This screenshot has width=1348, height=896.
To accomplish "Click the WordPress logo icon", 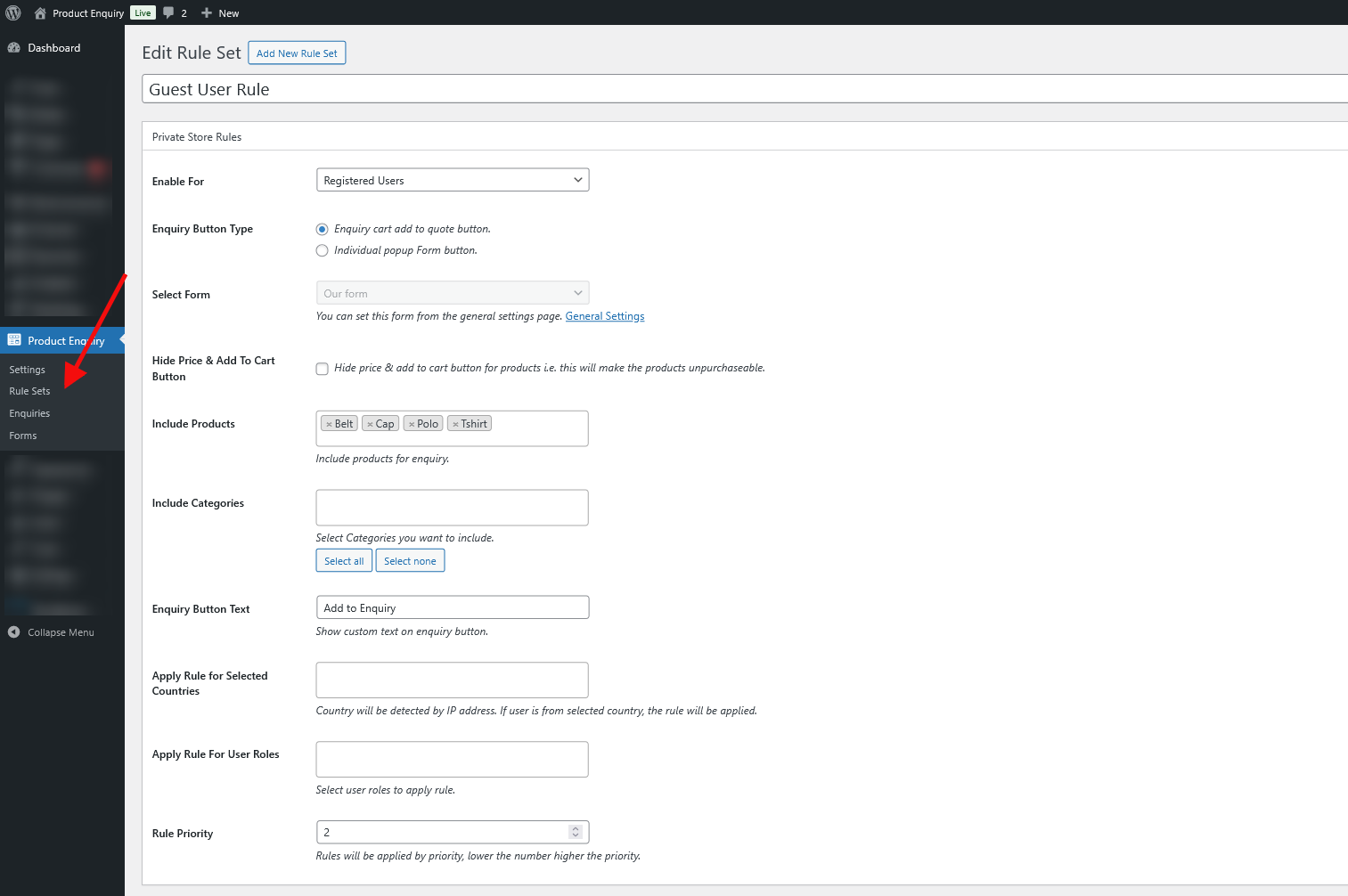I will point(13,13).
